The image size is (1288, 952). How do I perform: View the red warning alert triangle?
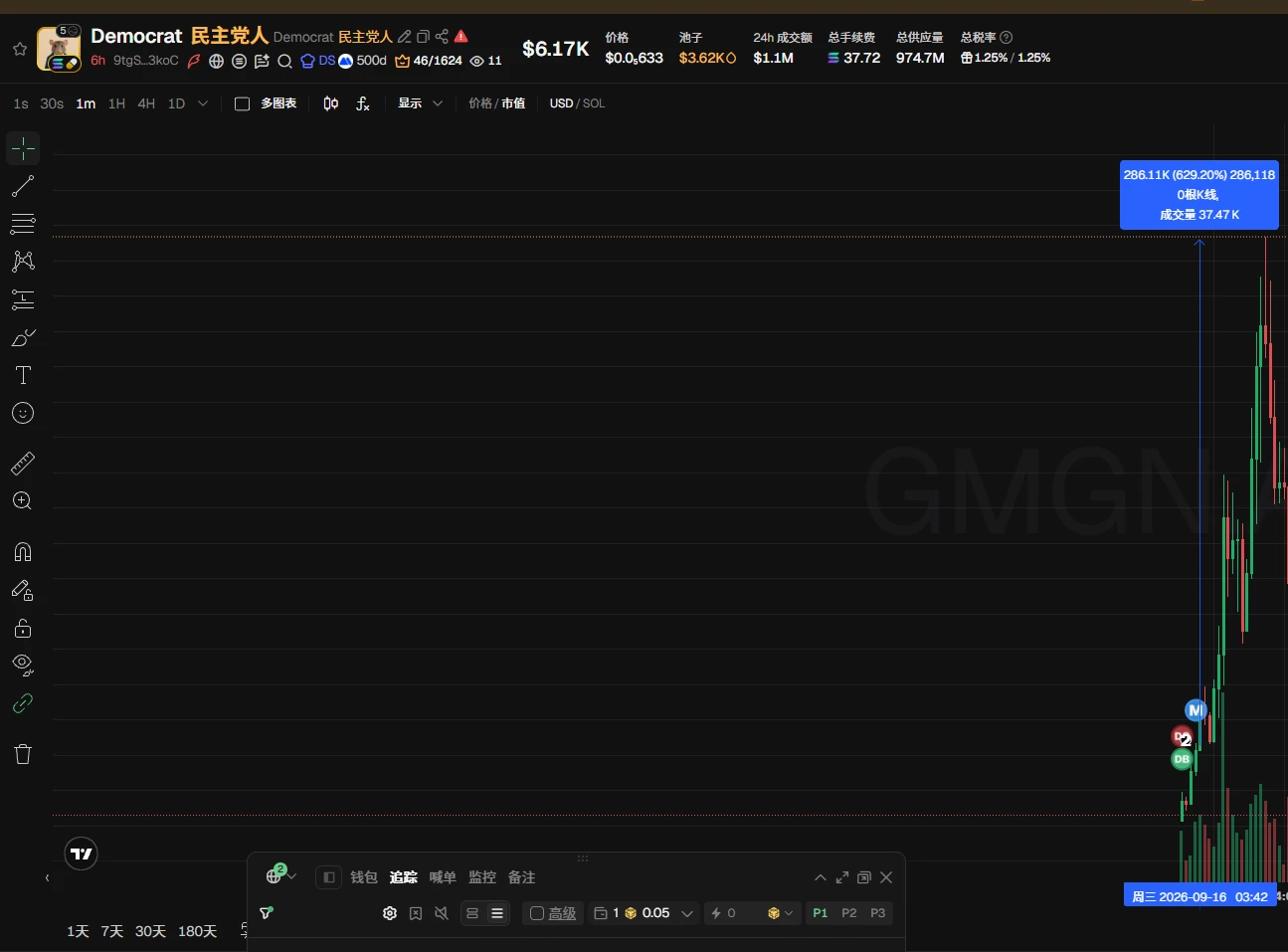coord(461,37)
